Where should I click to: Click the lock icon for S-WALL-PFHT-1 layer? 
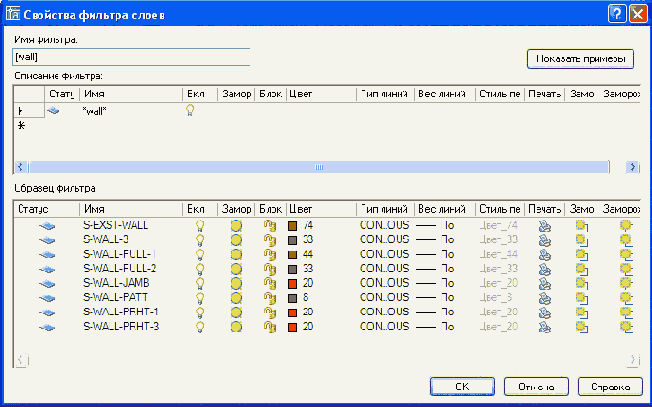pos(268,312)
